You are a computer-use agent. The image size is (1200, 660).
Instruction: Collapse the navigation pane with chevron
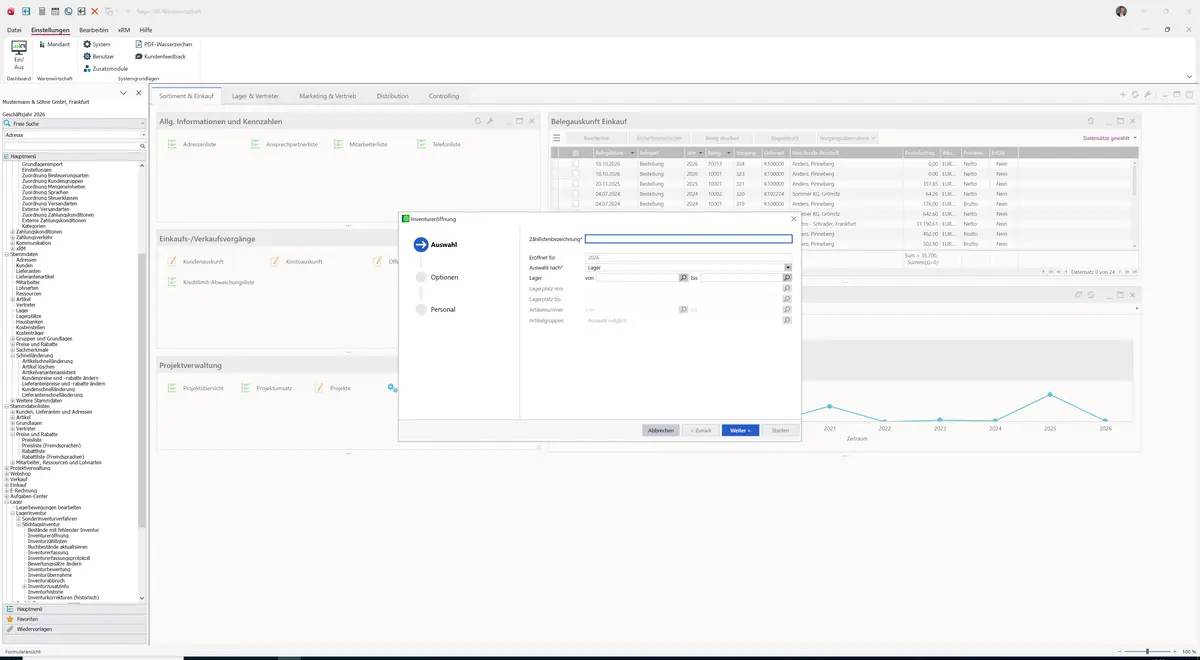coord(123,92)
